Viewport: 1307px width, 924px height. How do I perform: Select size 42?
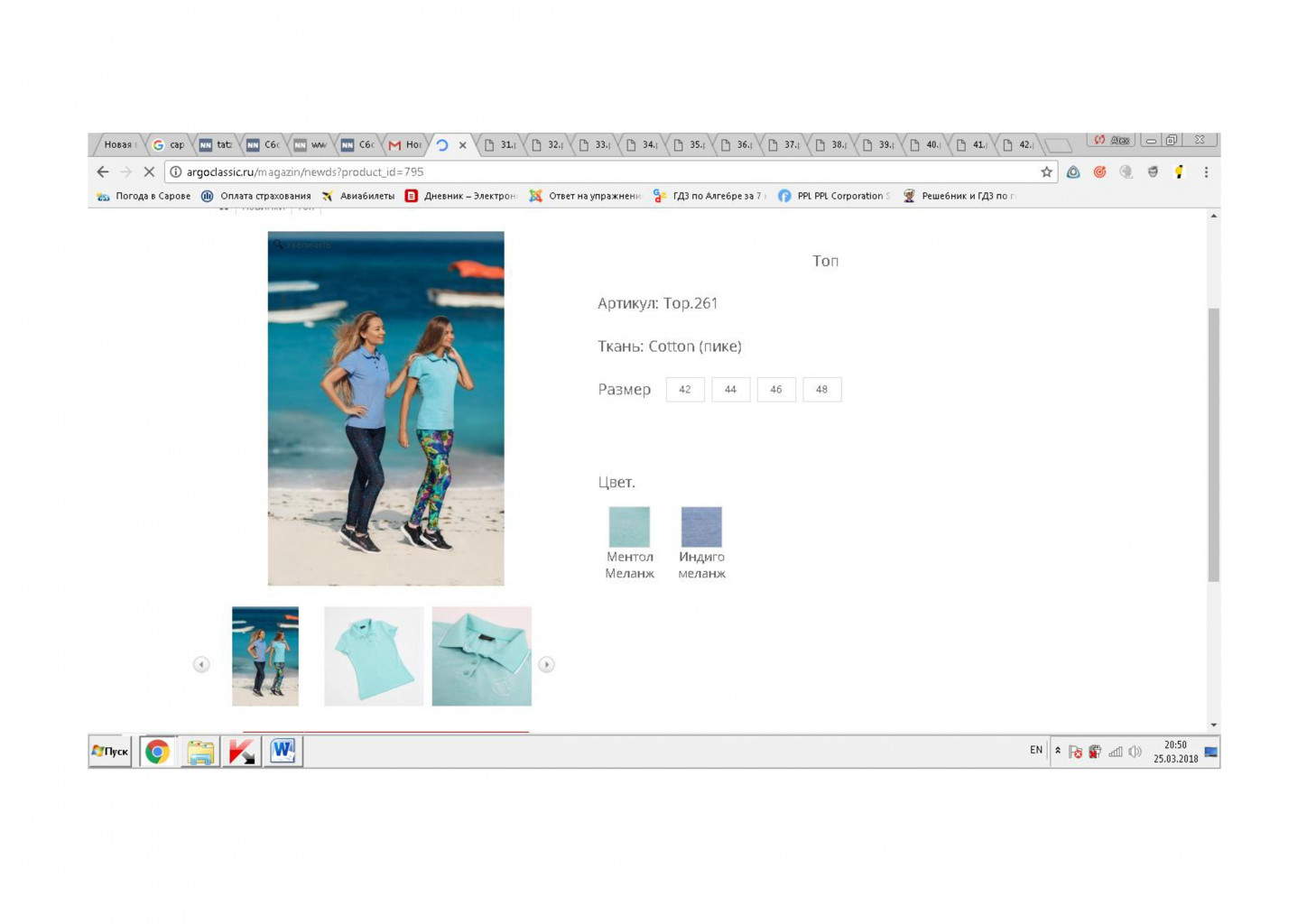[685, 389]
